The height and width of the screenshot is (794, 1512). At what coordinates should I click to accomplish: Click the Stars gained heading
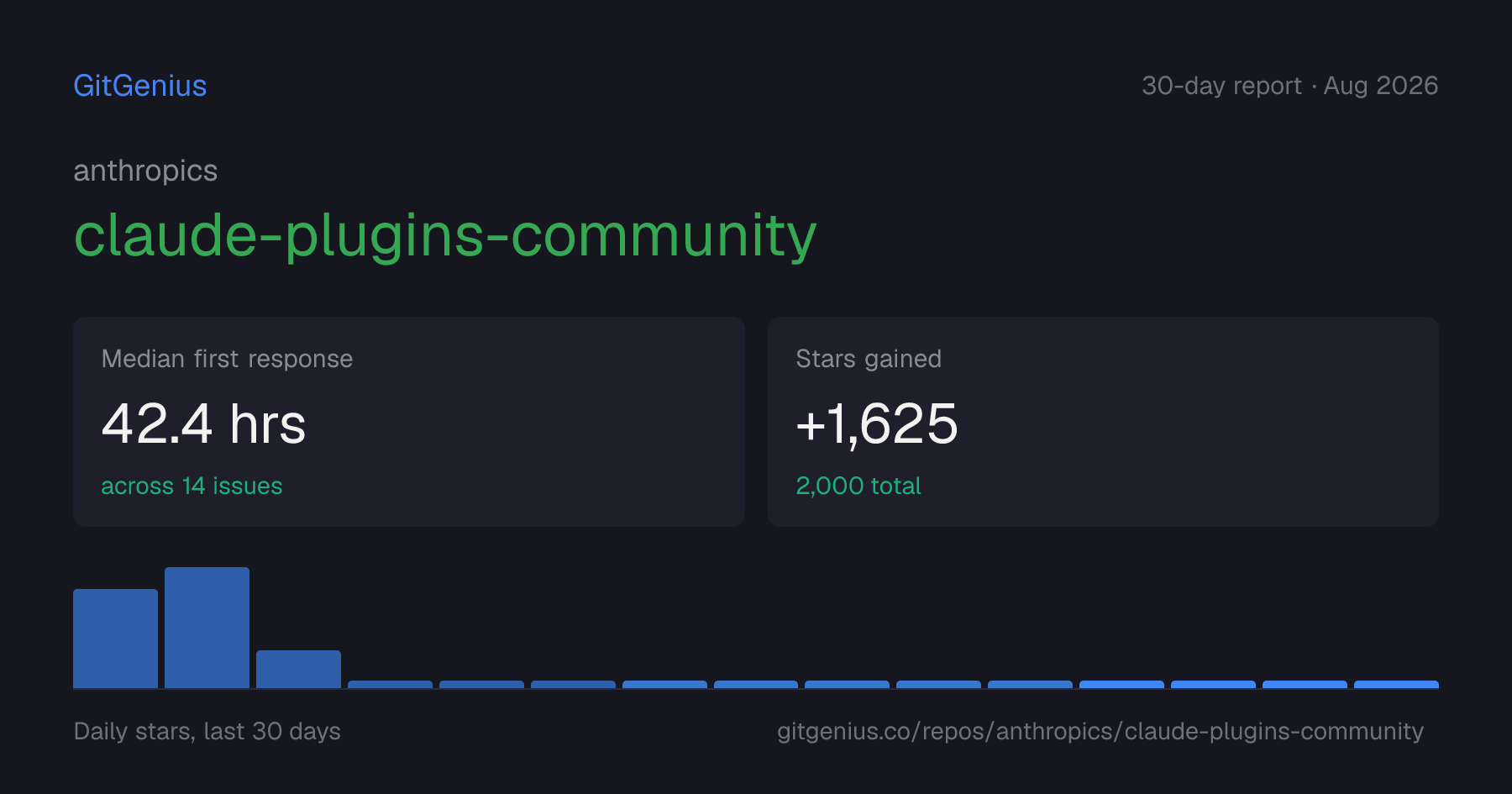[869, 359]
